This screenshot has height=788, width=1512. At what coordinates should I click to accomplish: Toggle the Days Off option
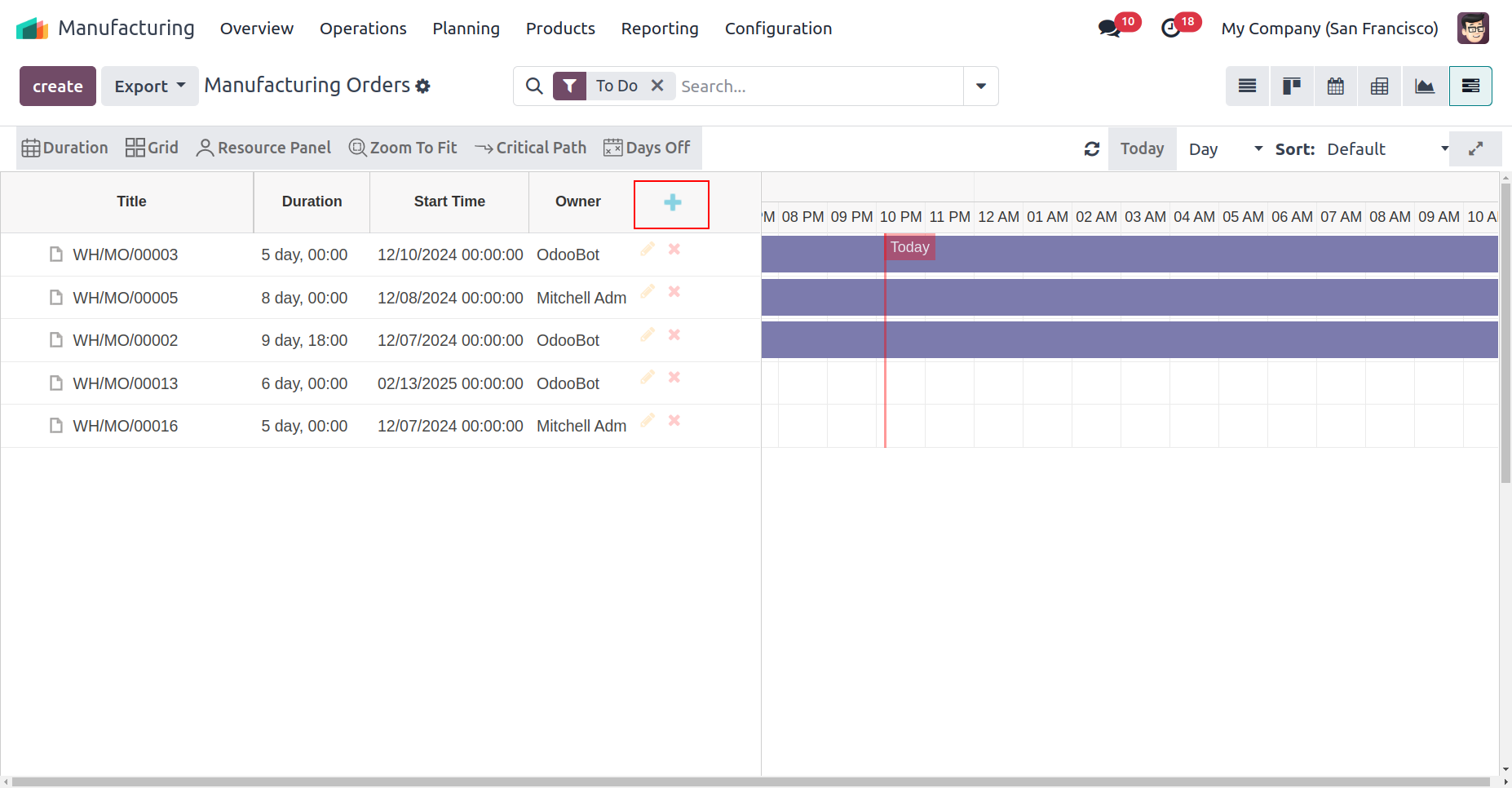click(647, 148)
